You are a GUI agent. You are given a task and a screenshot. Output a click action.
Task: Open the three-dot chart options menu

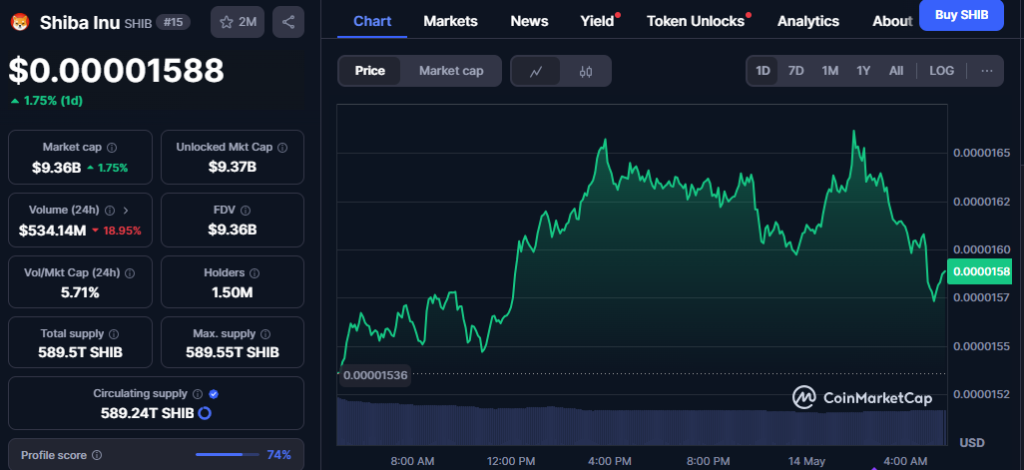987,70
